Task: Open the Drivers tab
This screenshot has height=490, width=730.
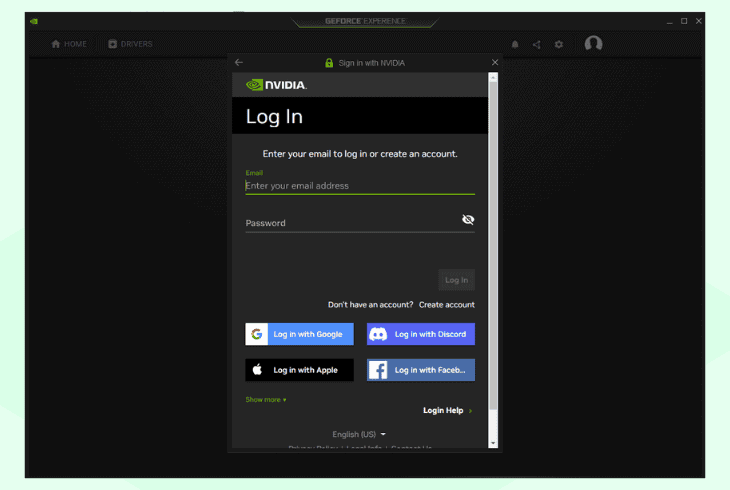Action: click(130, 44)
